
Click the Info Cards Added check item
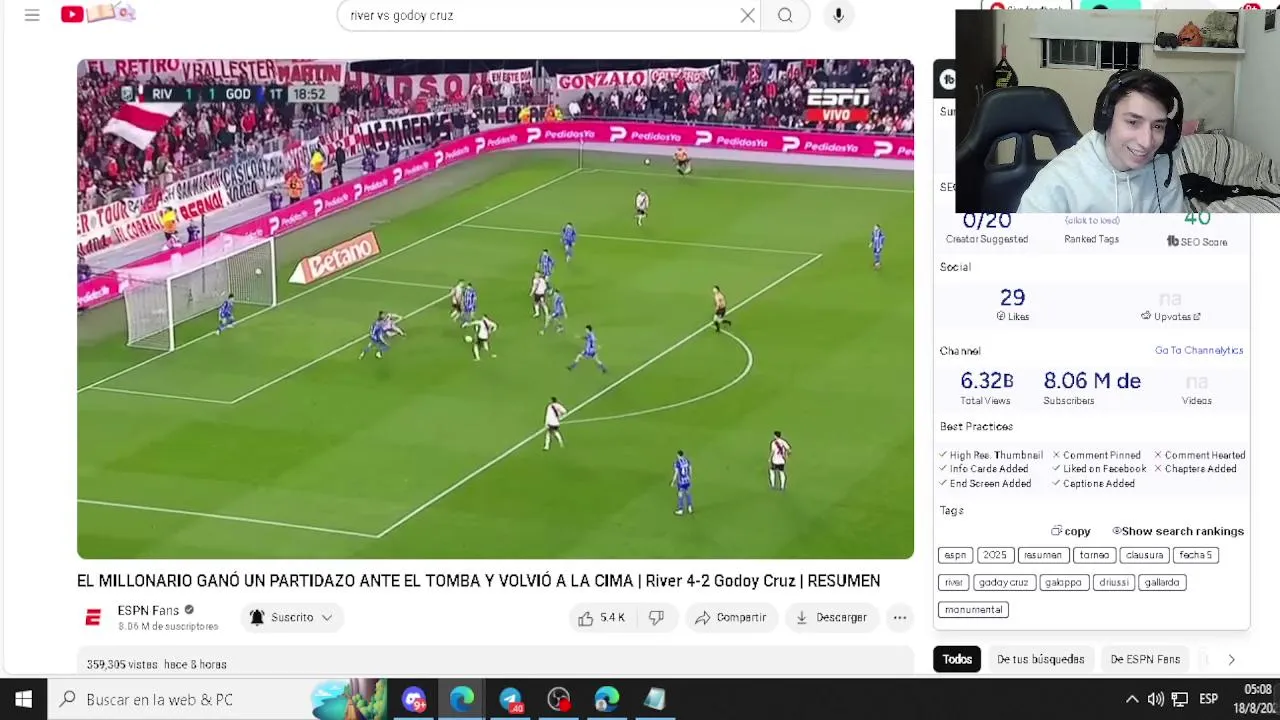[x=984, y=469]
